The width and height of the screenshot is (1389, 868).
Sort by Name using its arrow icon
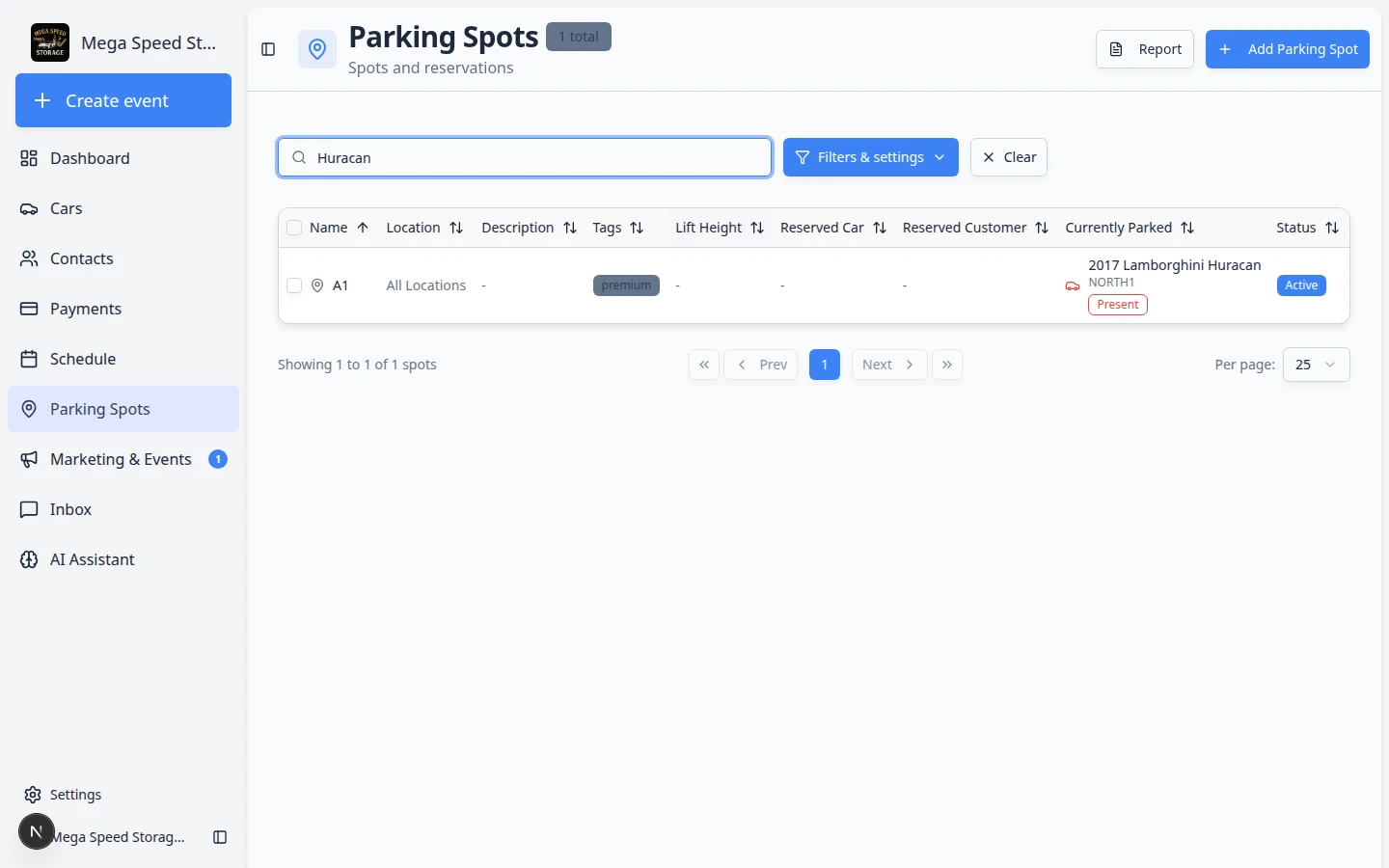[x=363, y=228]
